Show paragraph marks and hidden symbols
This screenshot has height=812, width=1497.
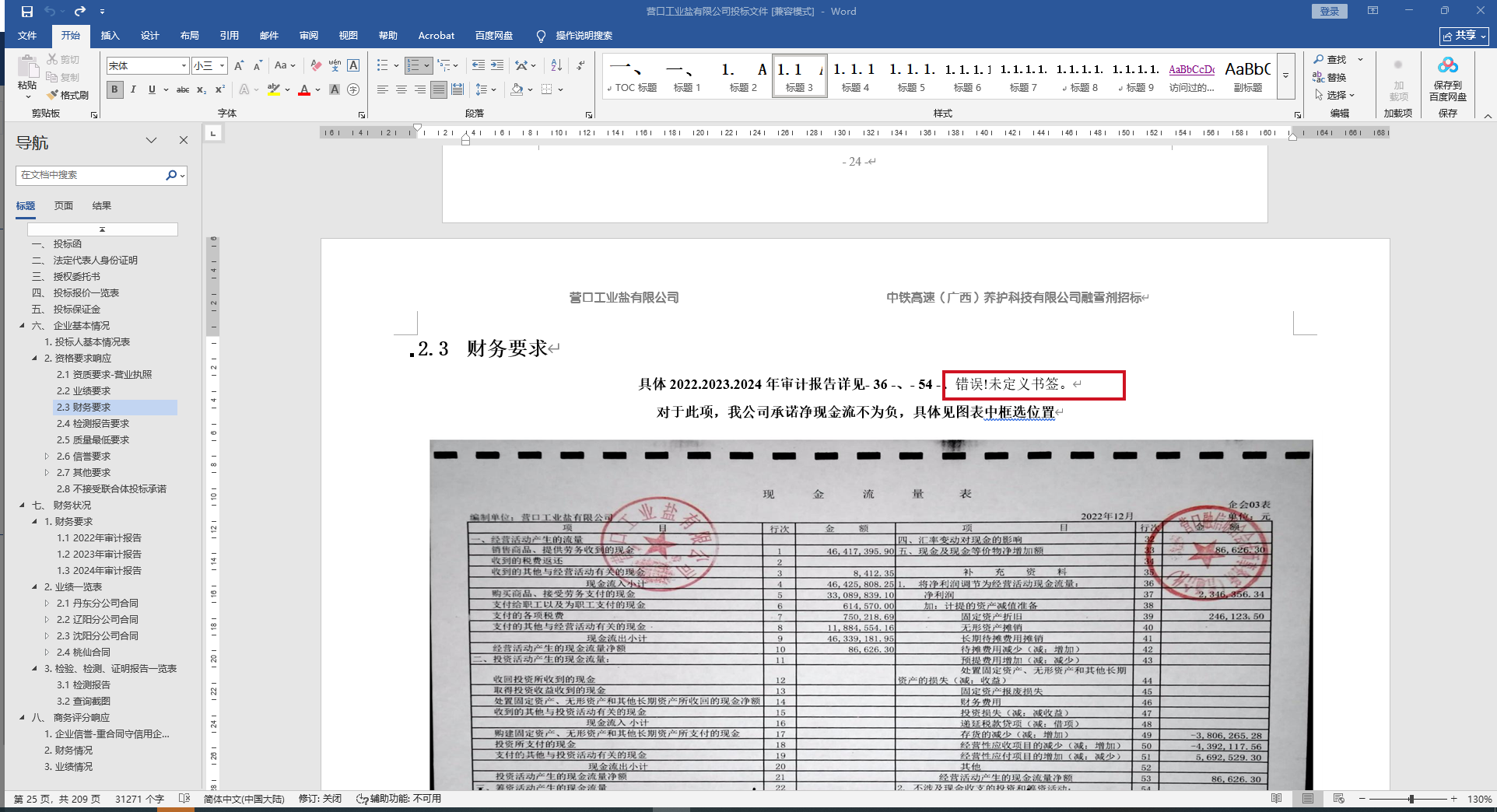pos(581,66)
